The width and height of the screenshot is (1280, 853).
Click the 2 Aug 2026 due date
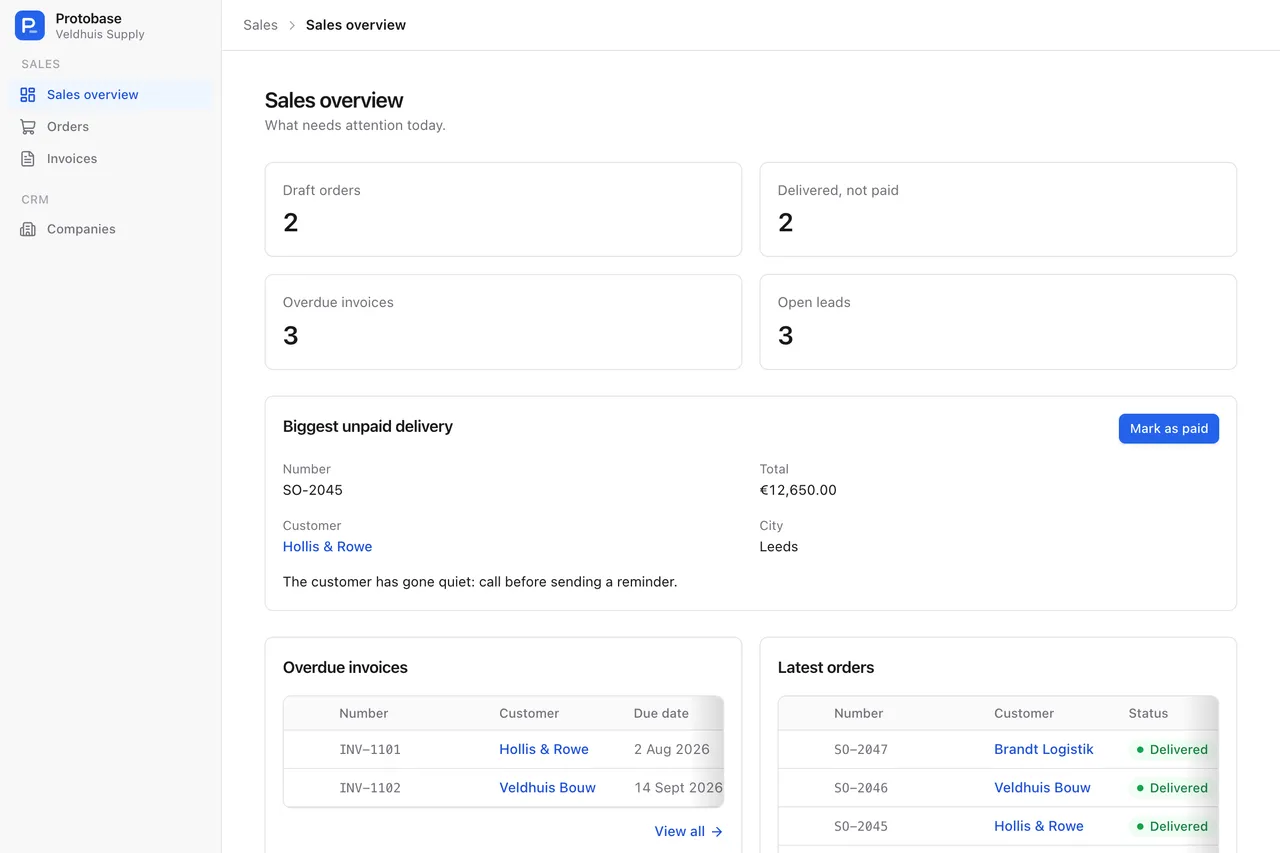click(x=672, y=749)
